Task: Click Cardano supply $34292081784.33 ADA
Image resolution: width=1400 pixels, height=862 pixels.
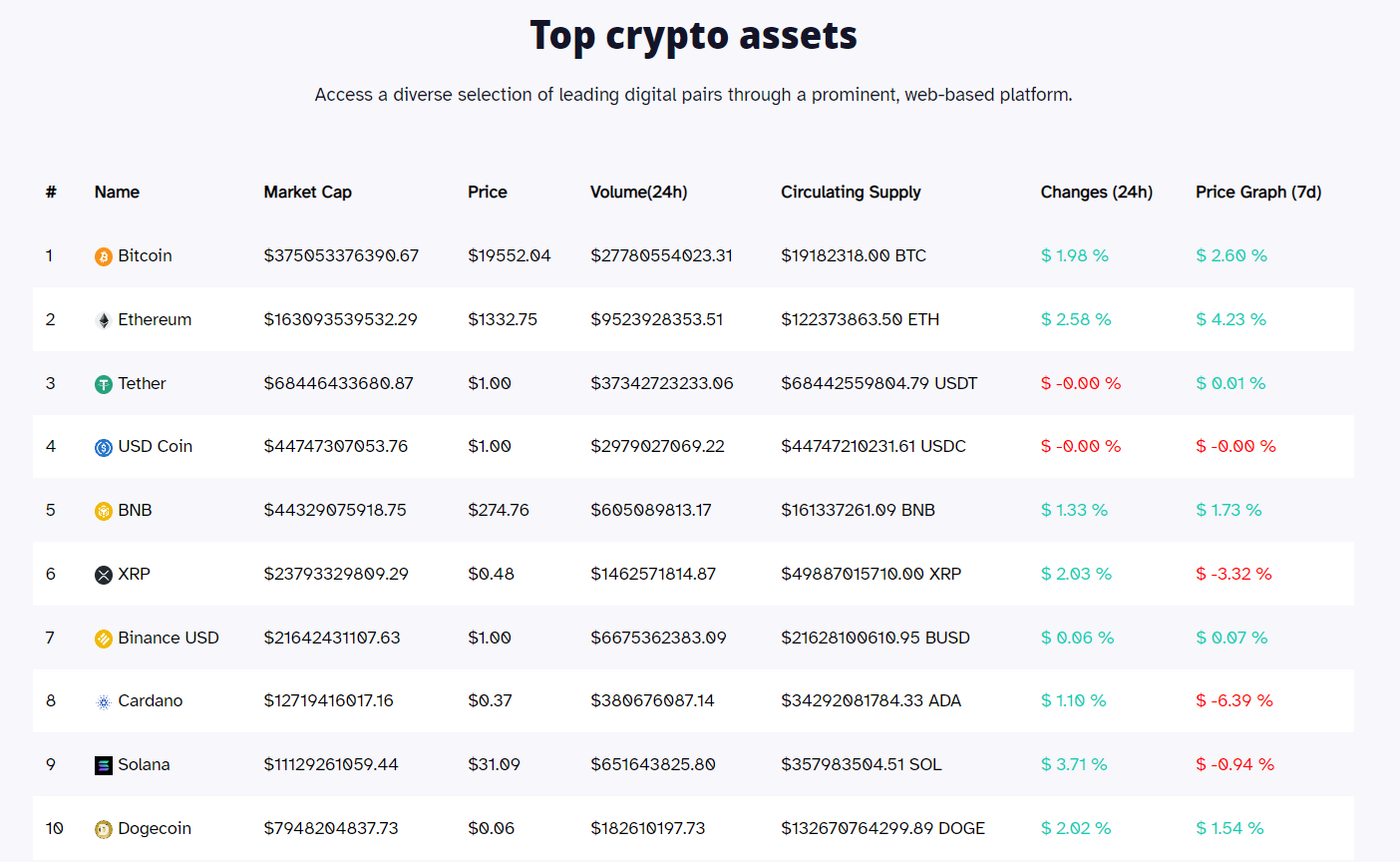Action: click(871, 700)
